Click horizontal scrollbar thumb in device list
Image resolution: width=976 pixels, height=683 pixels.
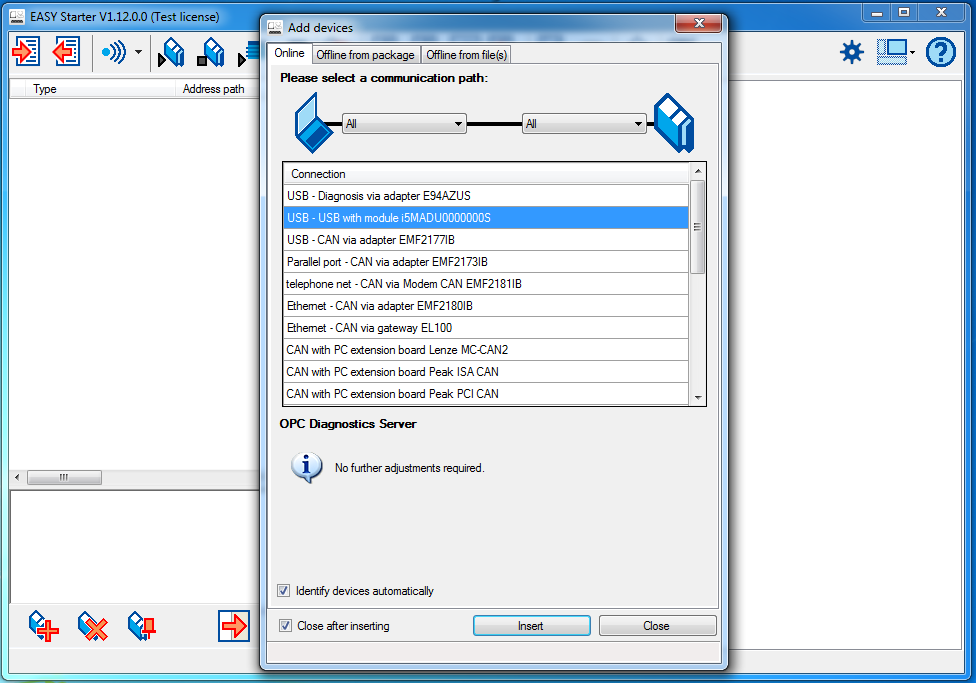click(x=64, y=478)
